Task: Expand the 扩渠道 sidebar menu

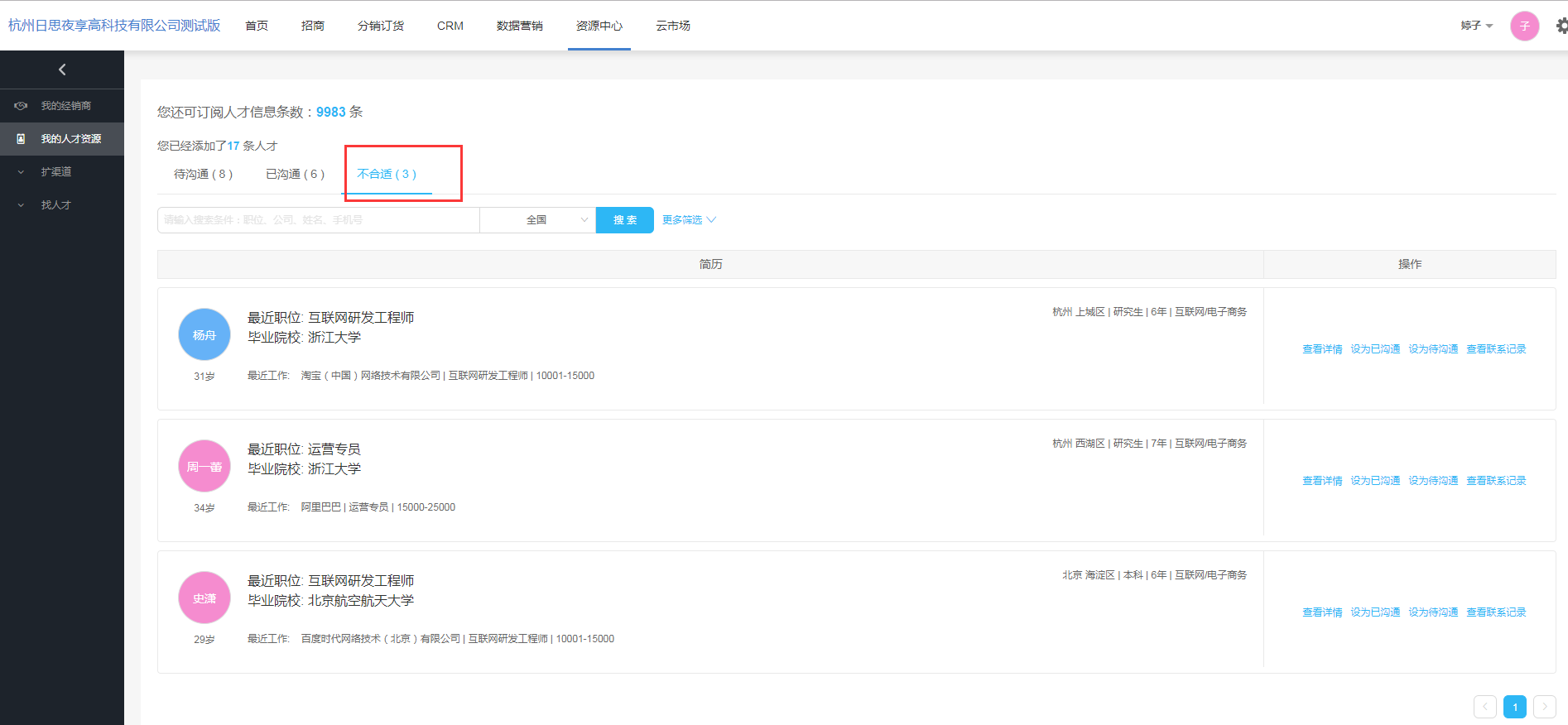Action: pos(56,172)
